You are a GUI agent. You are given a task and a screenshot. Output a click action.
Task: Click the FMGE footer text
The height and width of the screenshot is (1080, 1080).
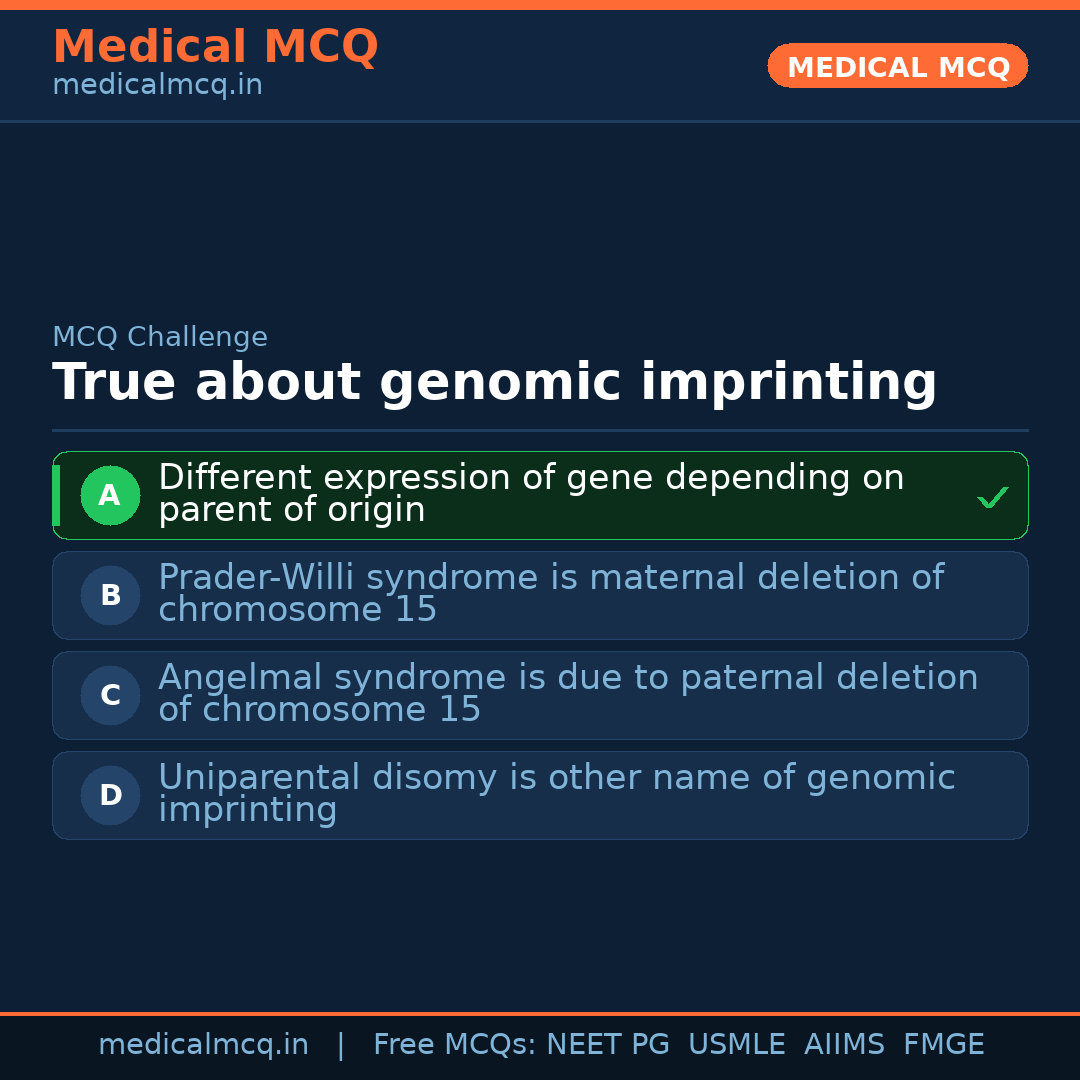tap(944, 1044)
